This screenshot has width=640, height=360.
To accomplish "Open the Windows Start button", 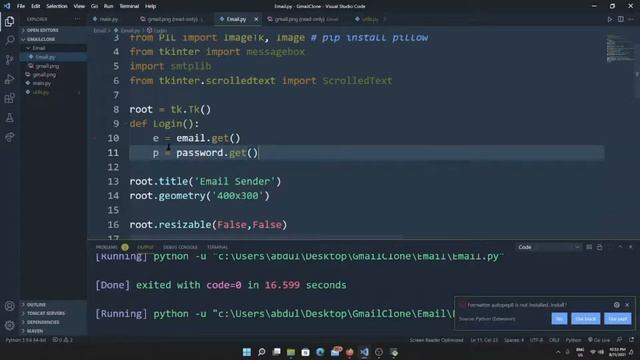I will 247,352.
